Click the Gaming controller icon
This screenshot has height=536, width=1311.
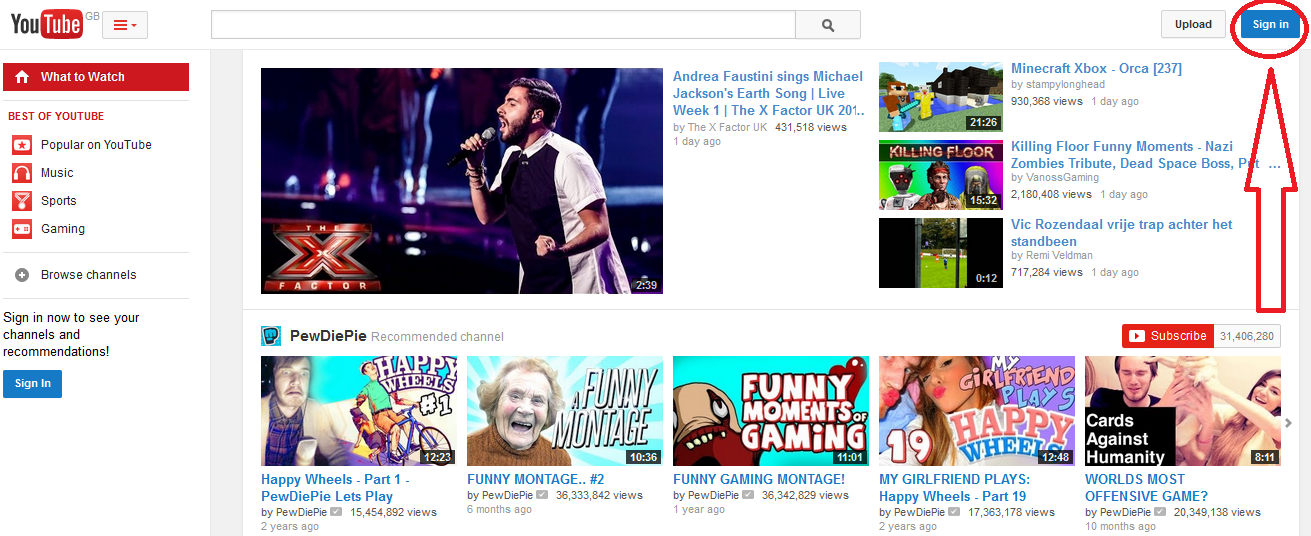coord(22,229)
